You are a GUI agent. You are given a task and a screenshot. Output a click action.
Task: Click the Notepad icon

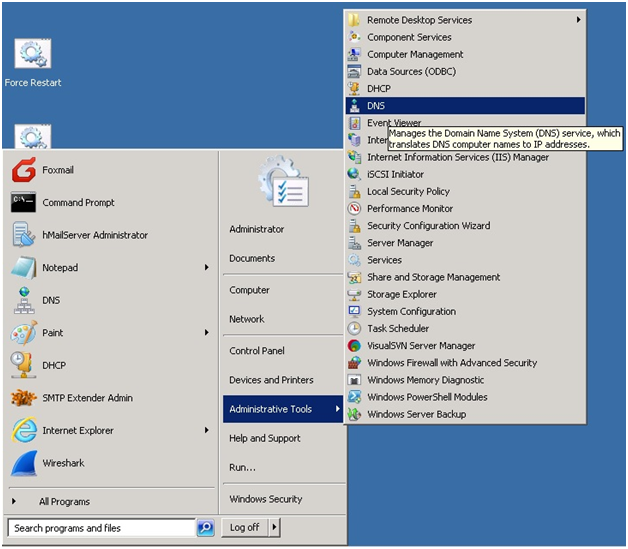(24, 267)
